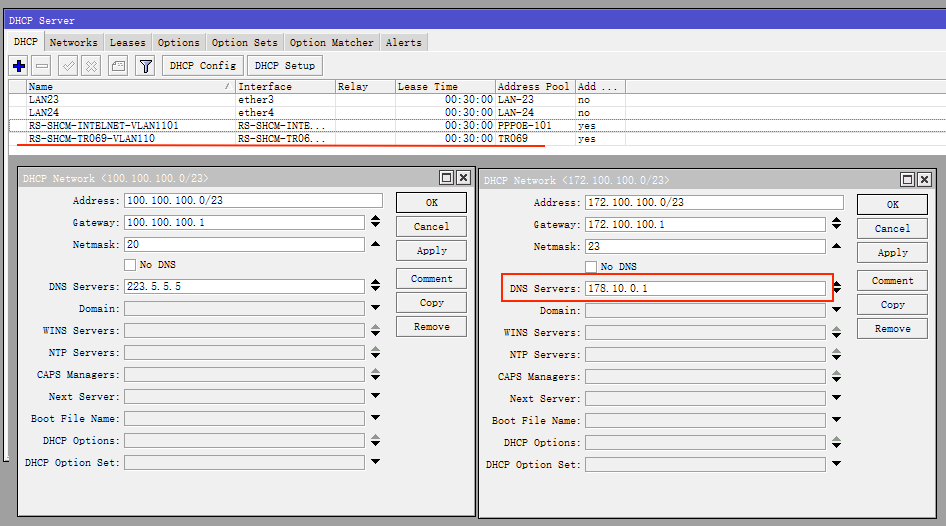Toggle No DNS in 100.100.100.0/23 window
This screenshot has width=946, height=526.
point(130,265)
